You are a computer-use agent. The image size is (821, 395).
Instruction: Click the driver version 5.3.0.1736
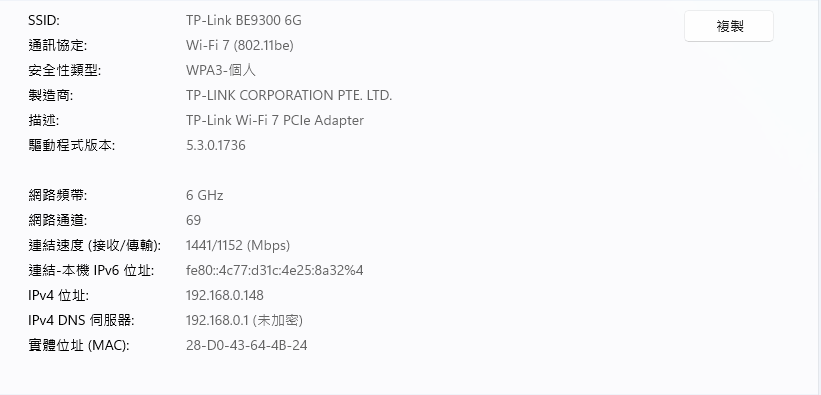[216, 145]
